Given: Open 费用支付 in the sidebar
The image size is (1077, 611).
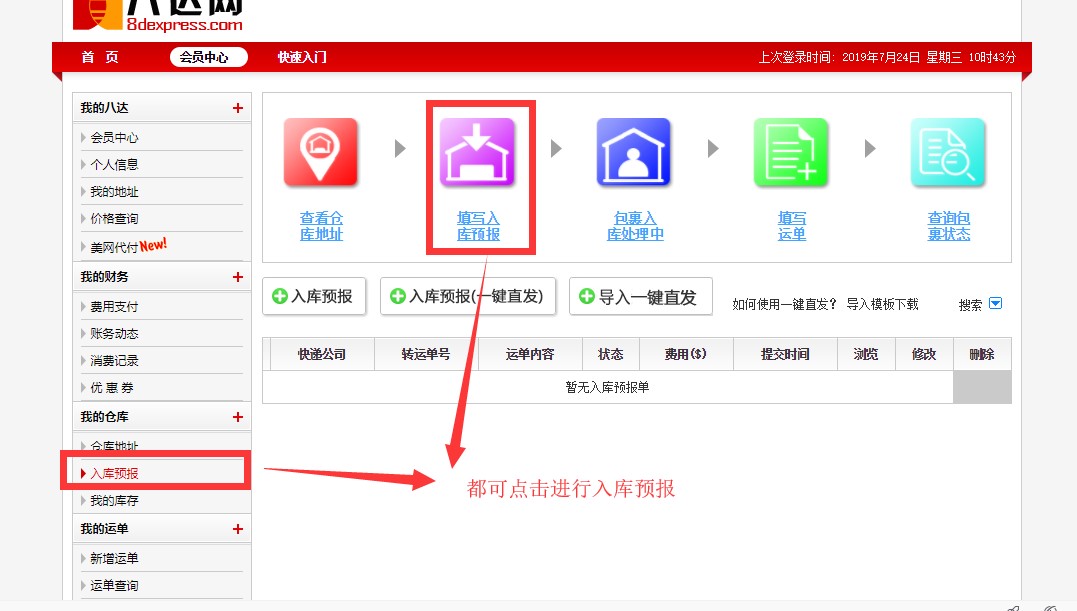Looking at the screenshot, I should pos(114,306).
